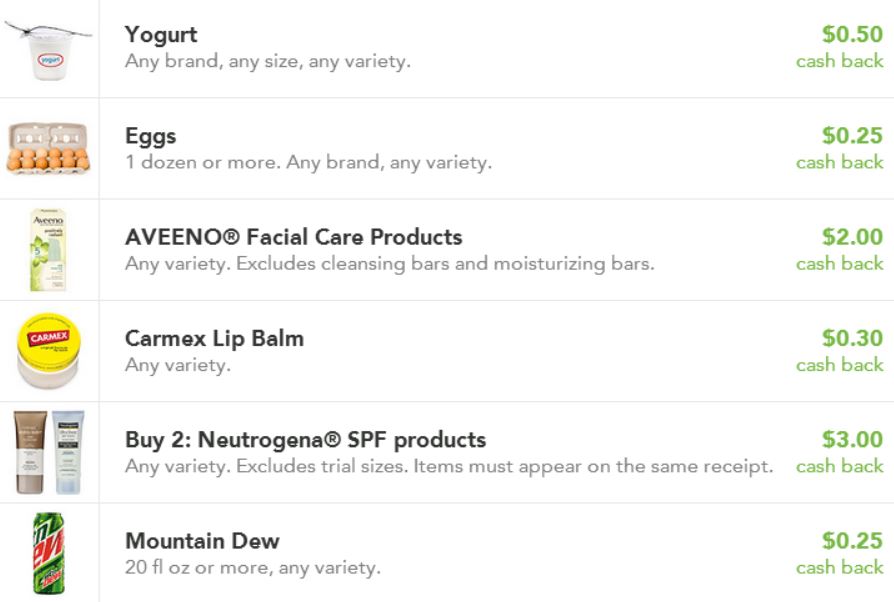Select the "Excludes cleansing bars" description text
Viewport: 894px width, 602px height.
coord(389,264)
